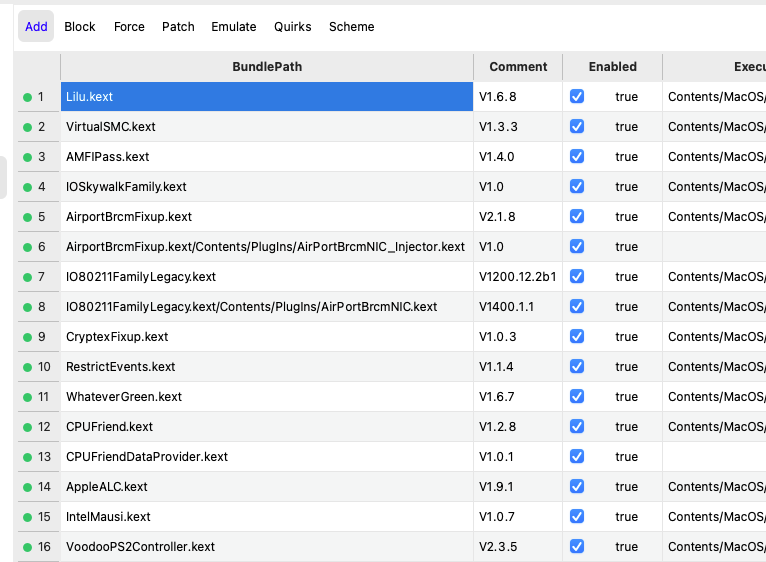Open the Quirks tab
This screenshot has width=766, height=562.
(293, 27)
